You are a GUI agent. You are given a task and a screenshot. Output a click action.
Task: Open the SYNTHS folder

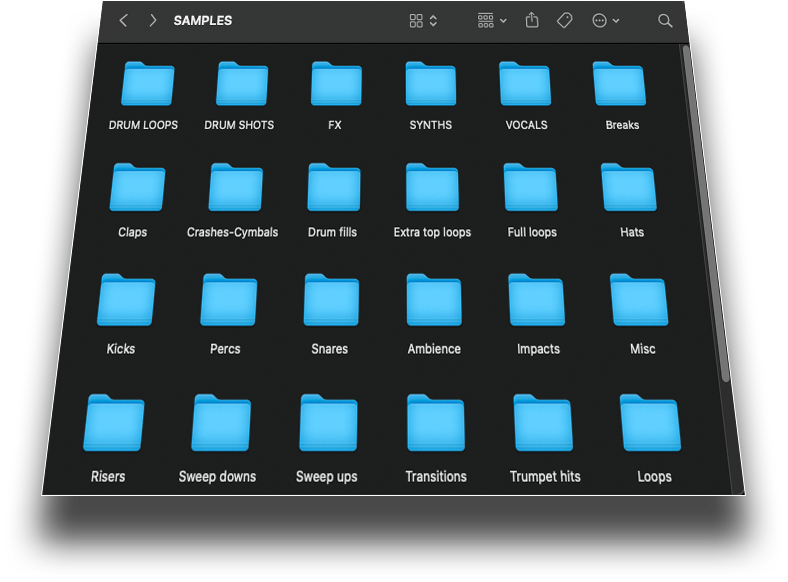[x=431, y=84]
